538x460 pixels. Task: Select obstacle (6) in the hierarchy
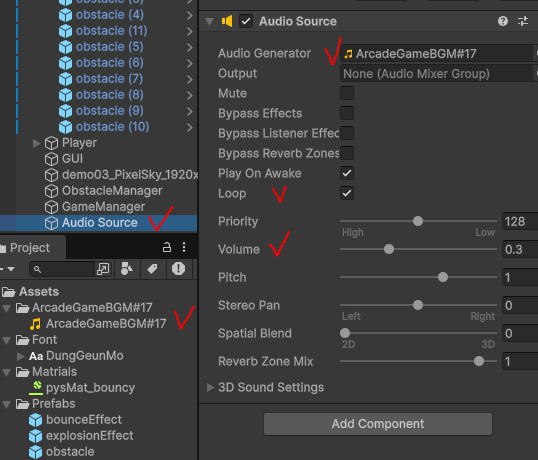pos(109,63)
